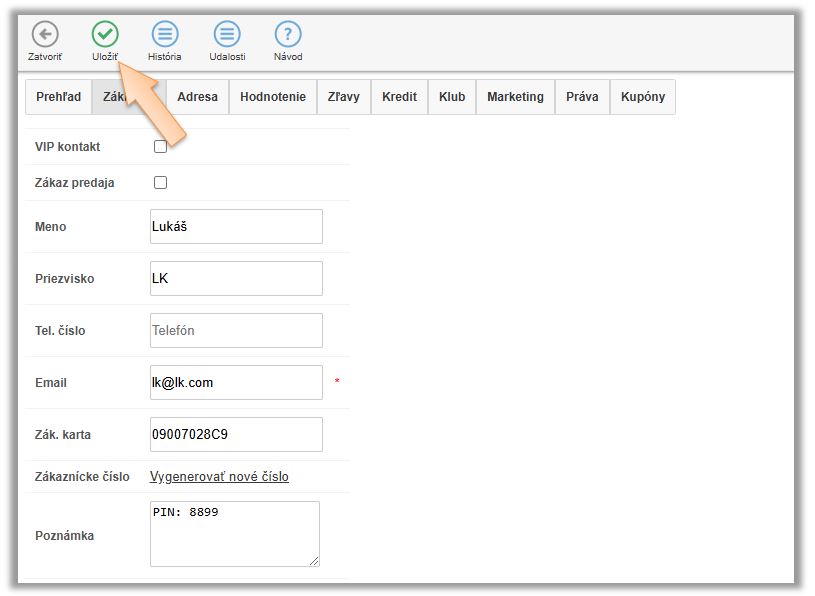Focus the Email input field

click(x=236, y=383)
